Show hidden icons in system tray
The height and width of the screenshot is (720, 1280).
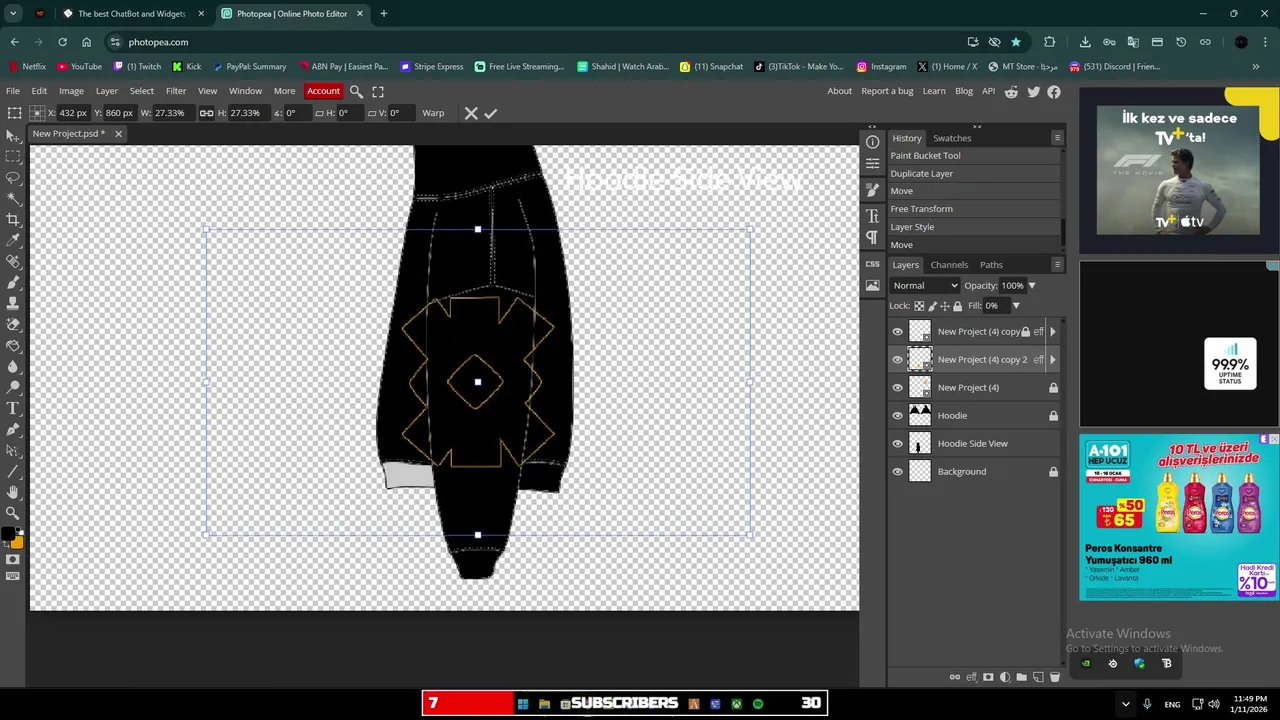1125,704
